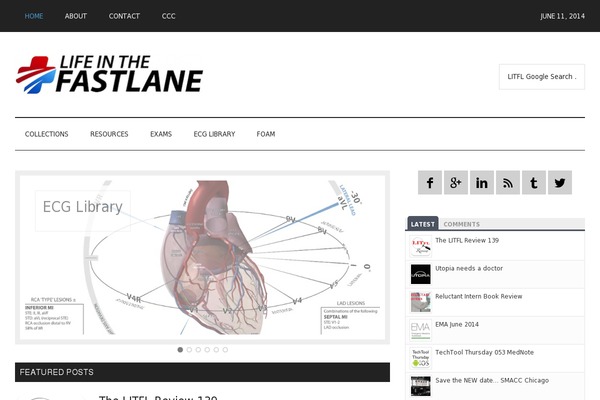Click the Utopia post thumbnail

(421, 274)
